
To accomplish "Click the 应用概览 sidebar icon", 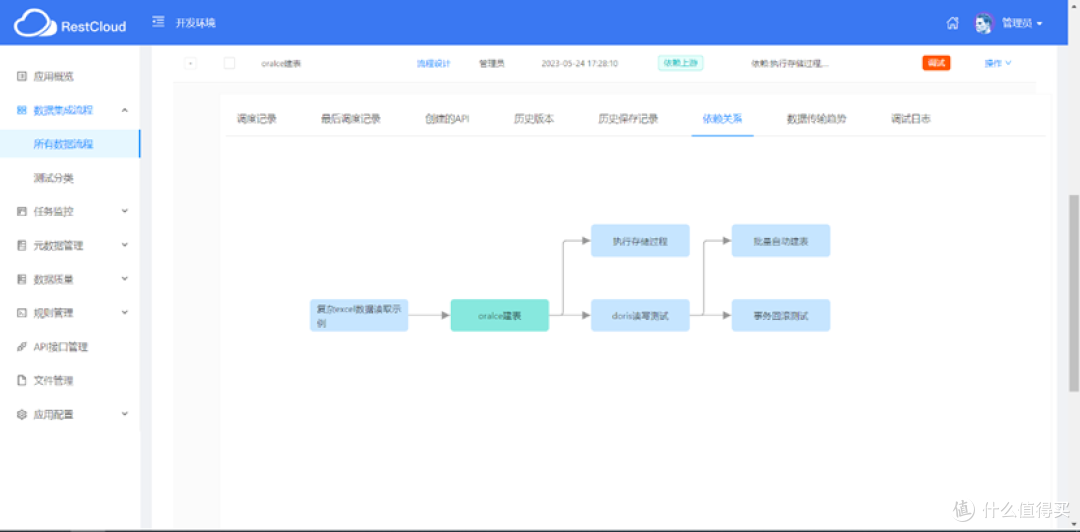I will tap(21, 76).
